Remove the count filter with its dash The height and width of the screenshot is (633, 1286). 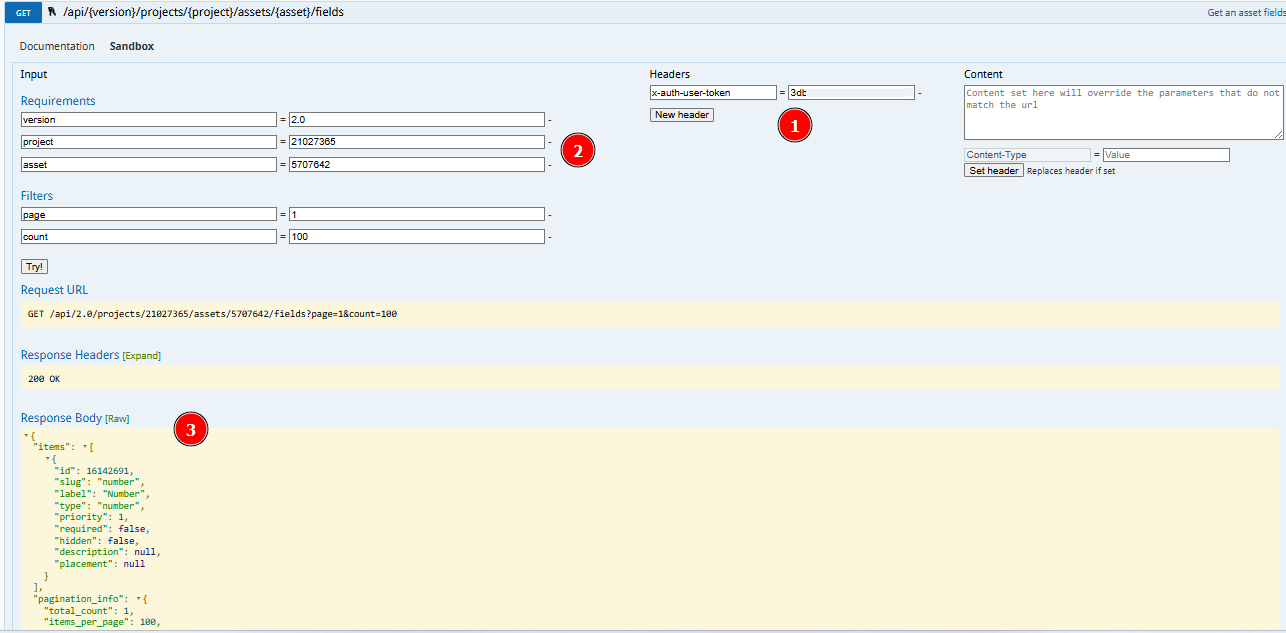[x=550, y=238]
